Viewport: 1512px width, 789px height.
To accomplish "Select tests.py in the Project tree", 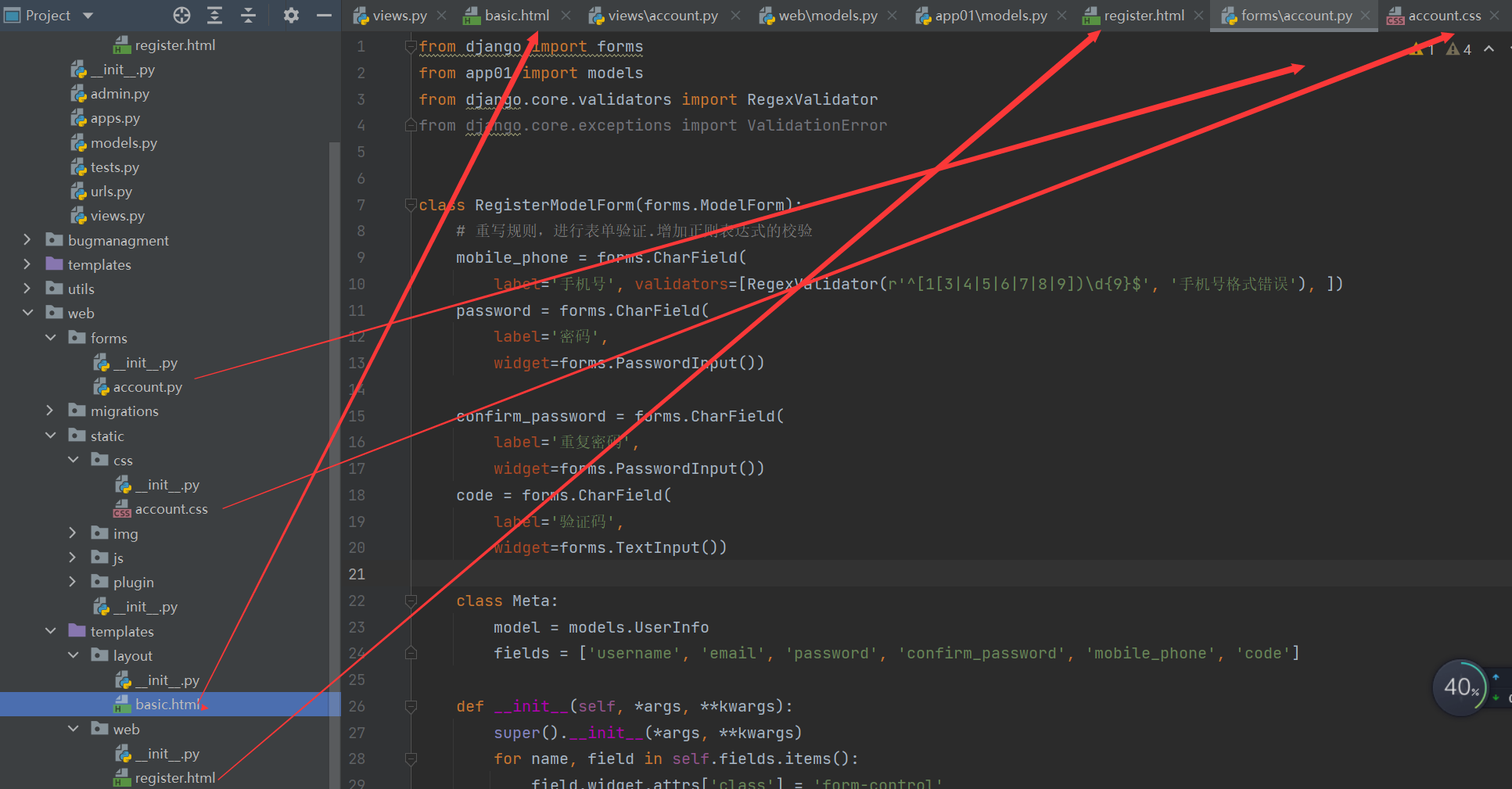I will pyautogui.click(x=115, y=167).
